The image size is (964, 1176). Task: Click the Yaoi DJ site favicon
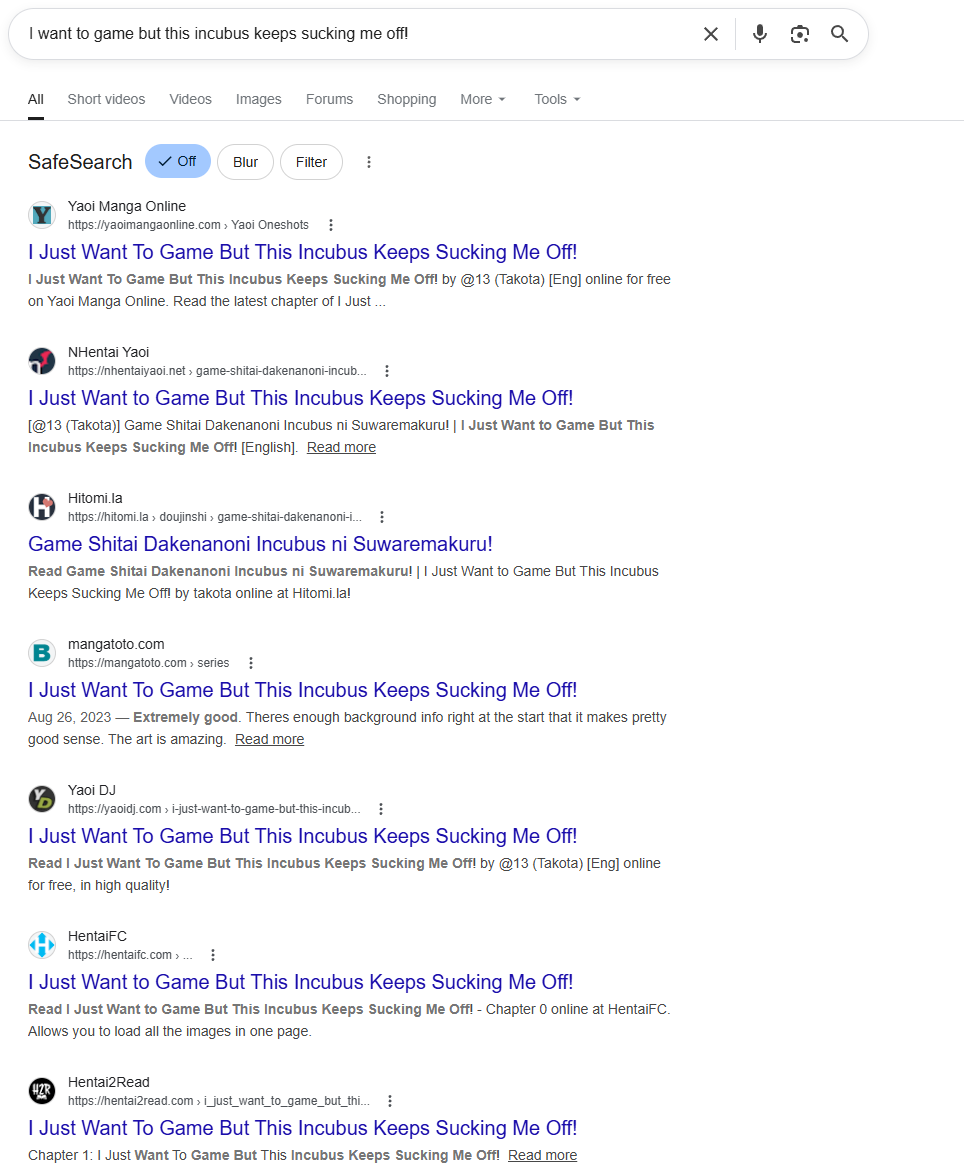[42, 800]
